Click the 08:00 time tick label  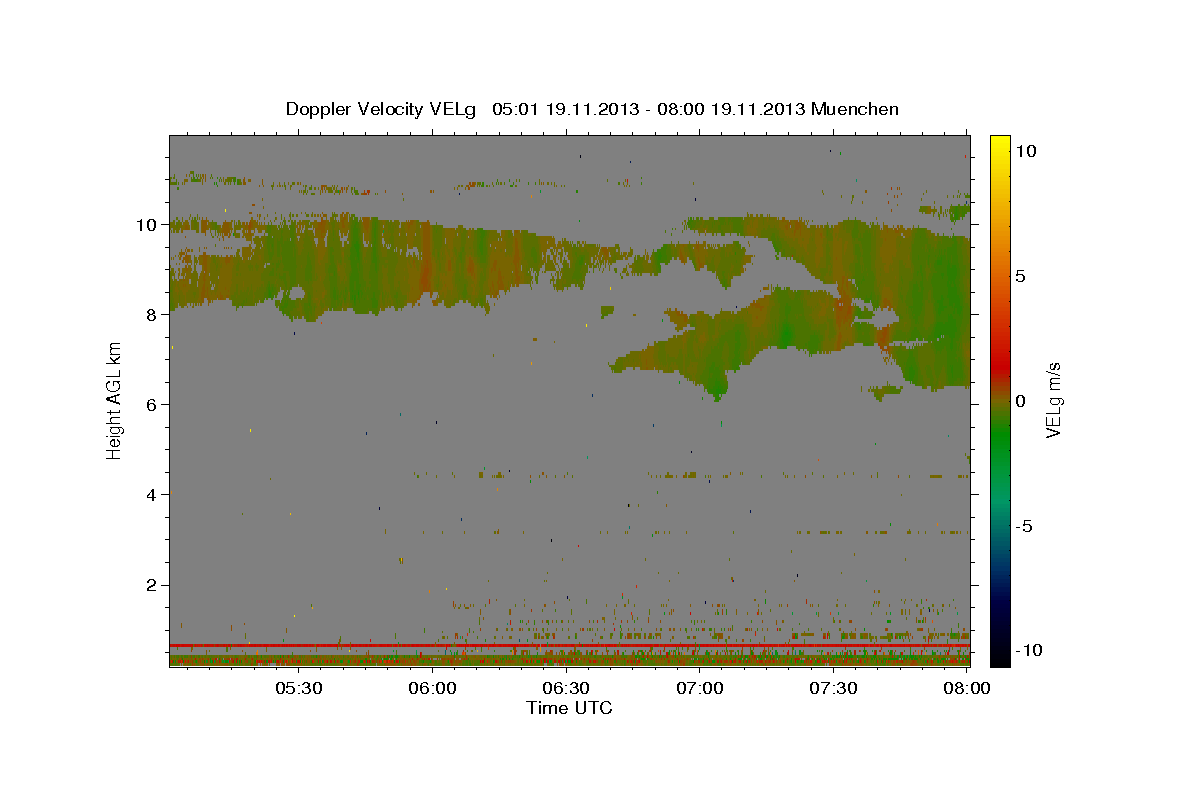coord(966,688)
